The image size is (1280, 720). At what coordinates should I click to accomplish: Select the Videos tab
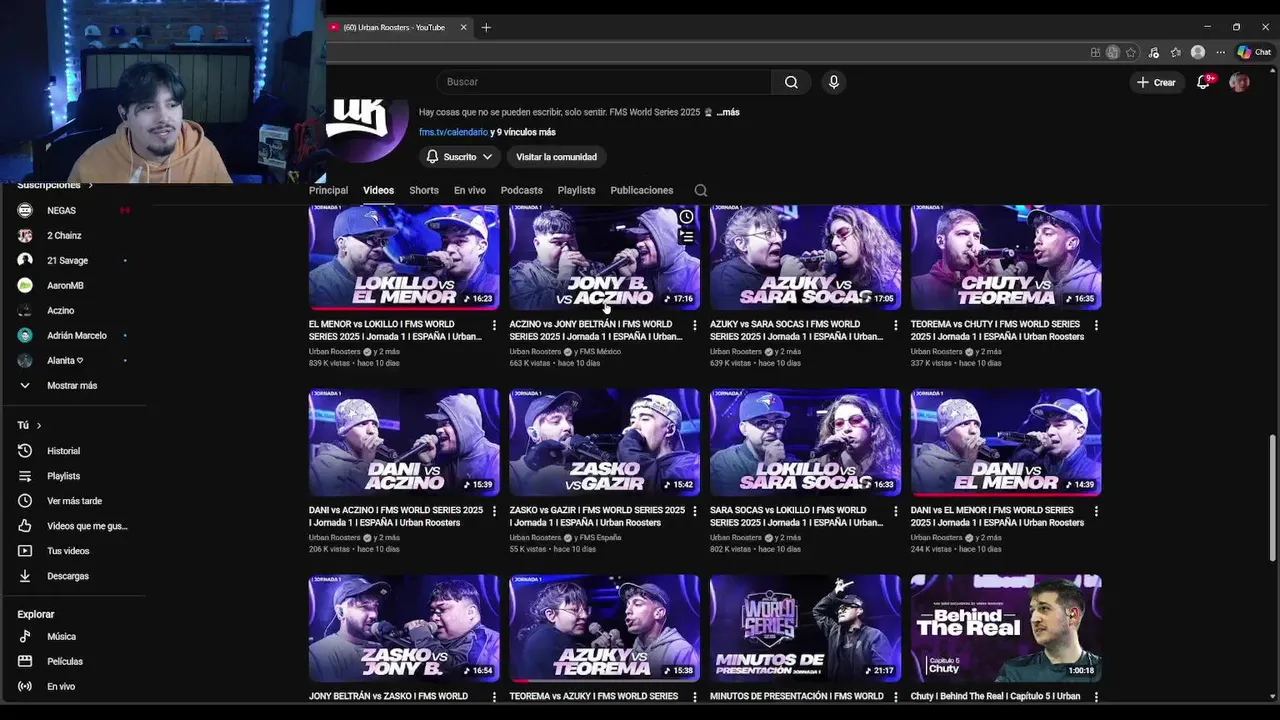pos(378,190)
